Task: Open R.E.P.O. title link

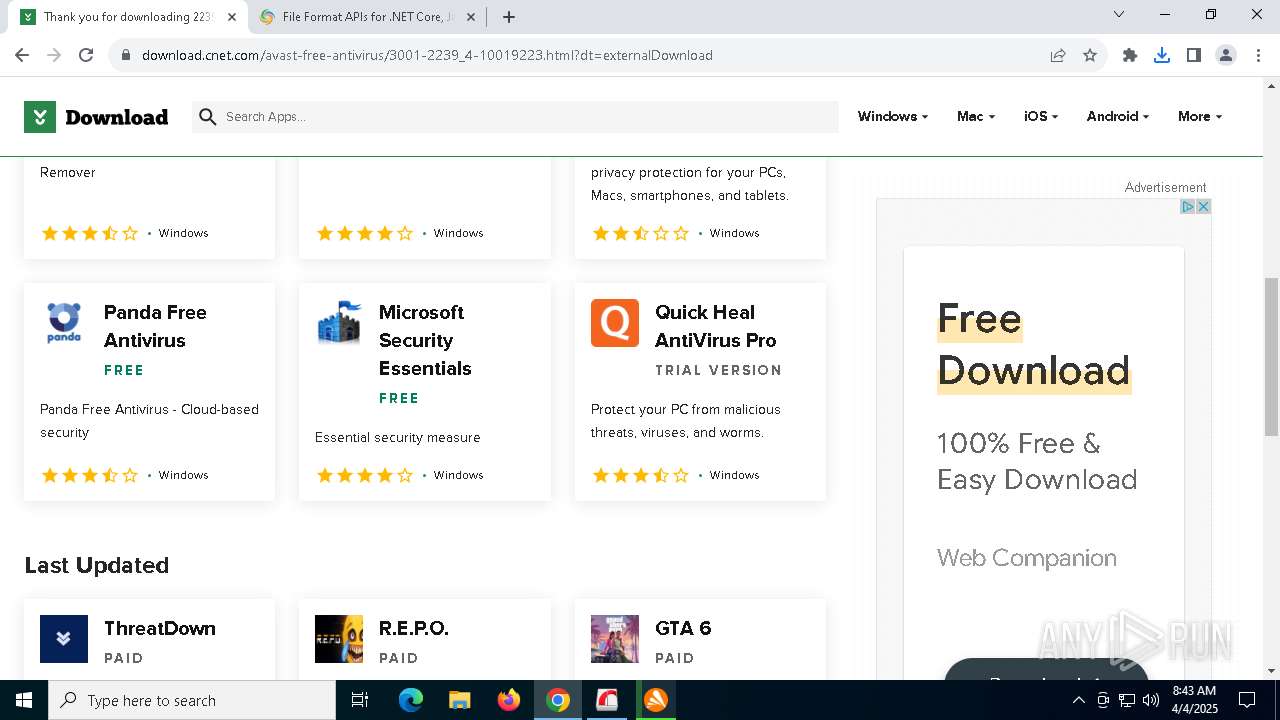Action: click(414, 628)
